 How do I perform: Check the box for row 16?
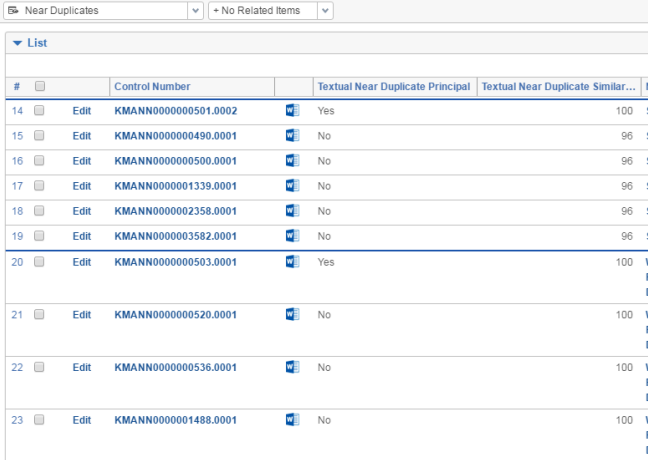(39, 161)
